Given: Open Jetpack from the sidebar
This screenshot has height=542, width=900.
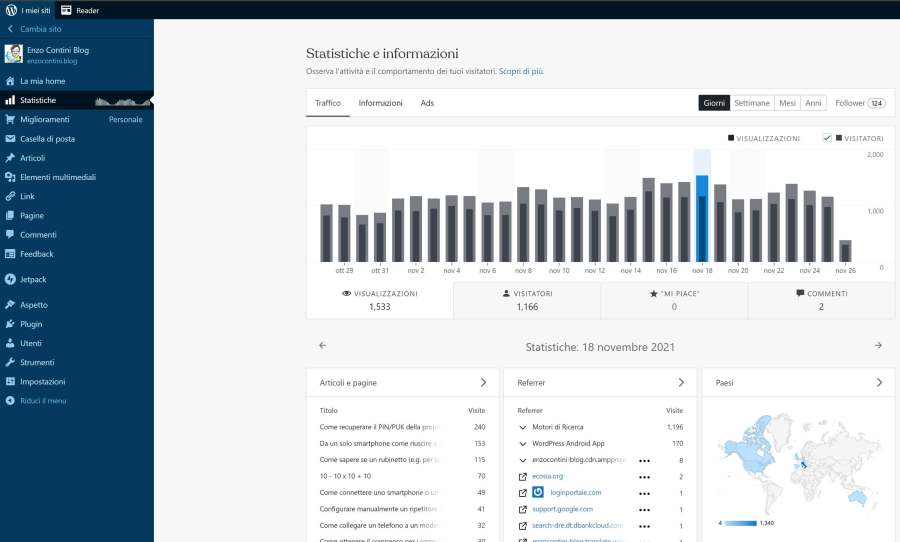Looking at the screenshot, I should click(34, 279).
